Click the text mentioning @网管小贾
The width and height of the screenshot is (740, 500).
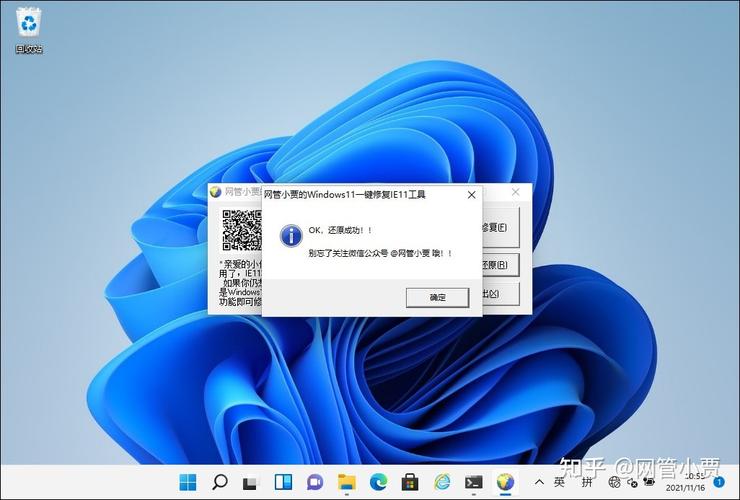[380, 254]
